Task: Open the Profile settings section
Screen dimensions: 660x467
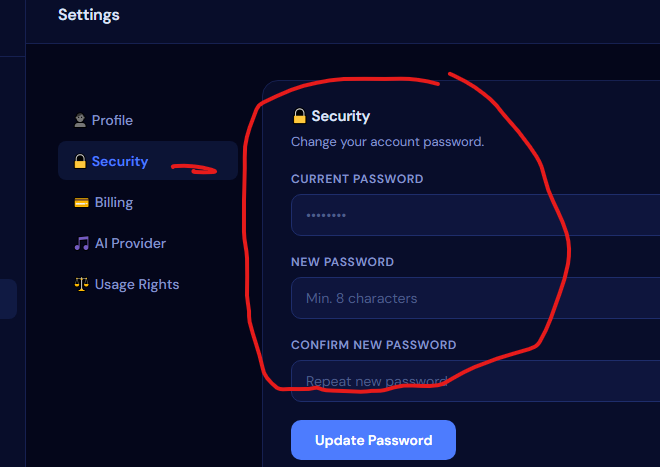Action: (148, 120)
